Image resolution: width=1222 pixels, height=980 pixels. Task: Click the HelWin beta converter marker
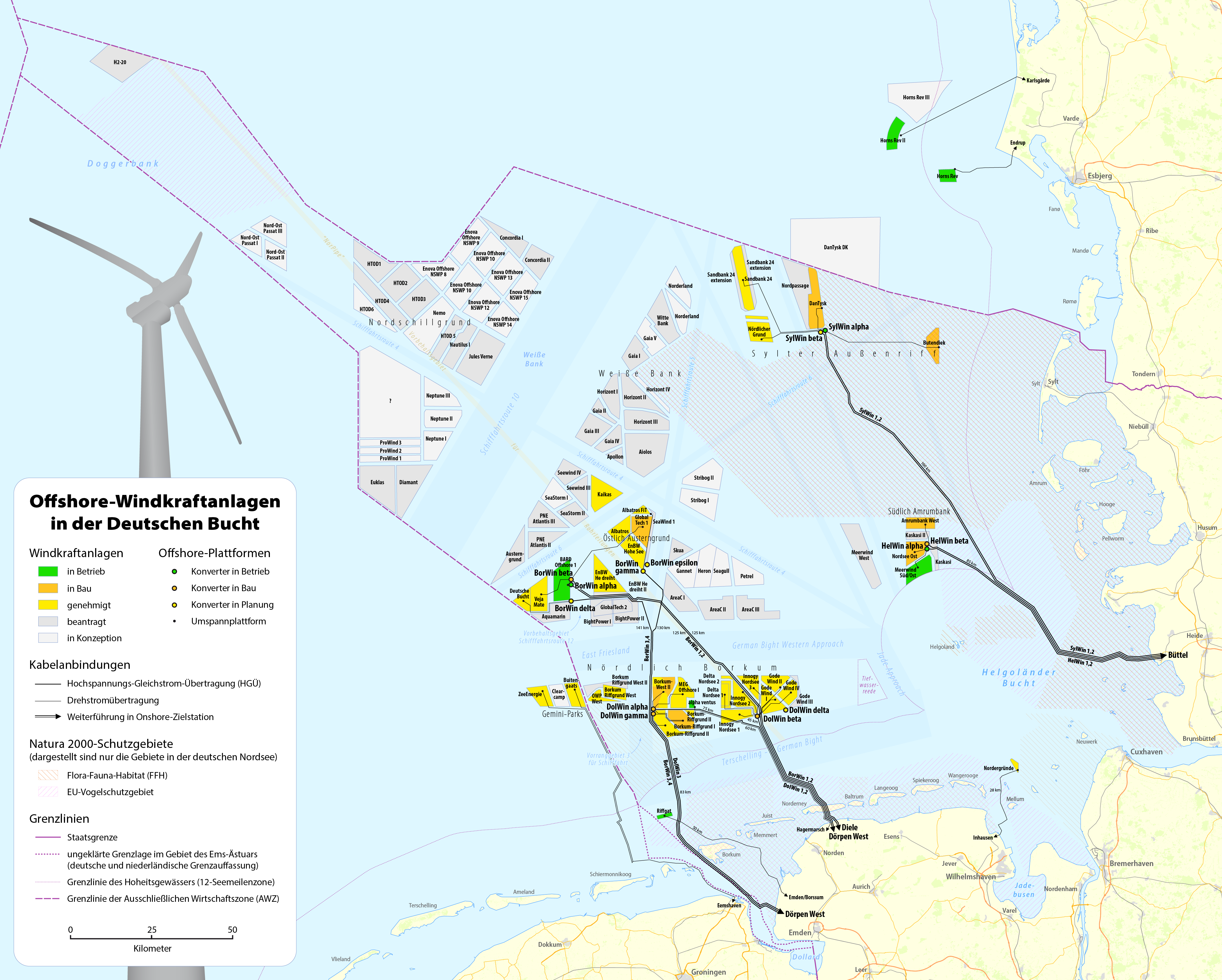tap(927, 544)
